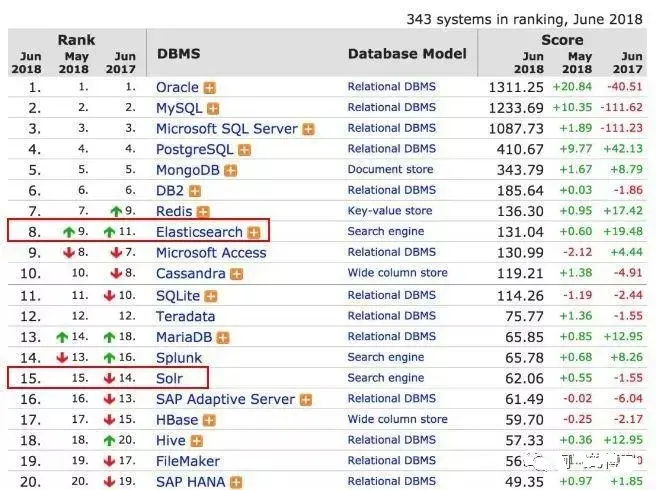Click the Database Model column header
Screen dimensions: 656x490
click(x=407, y=54)
